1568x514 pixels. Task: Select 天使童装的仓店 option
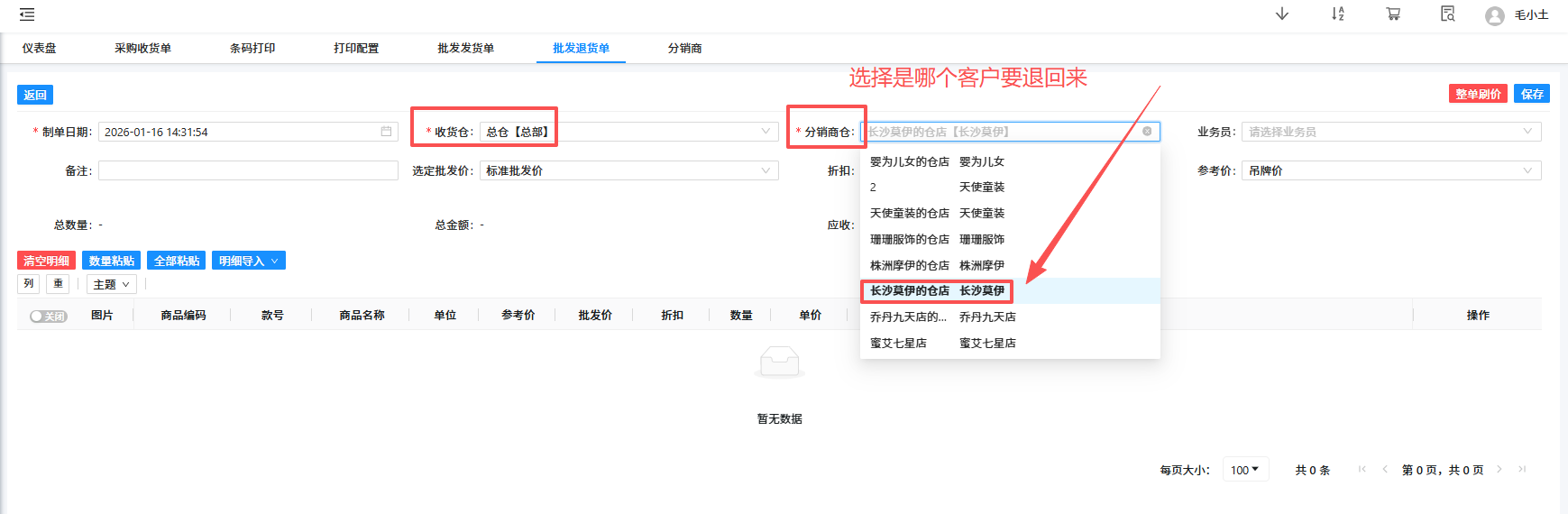coord(1010,213)
